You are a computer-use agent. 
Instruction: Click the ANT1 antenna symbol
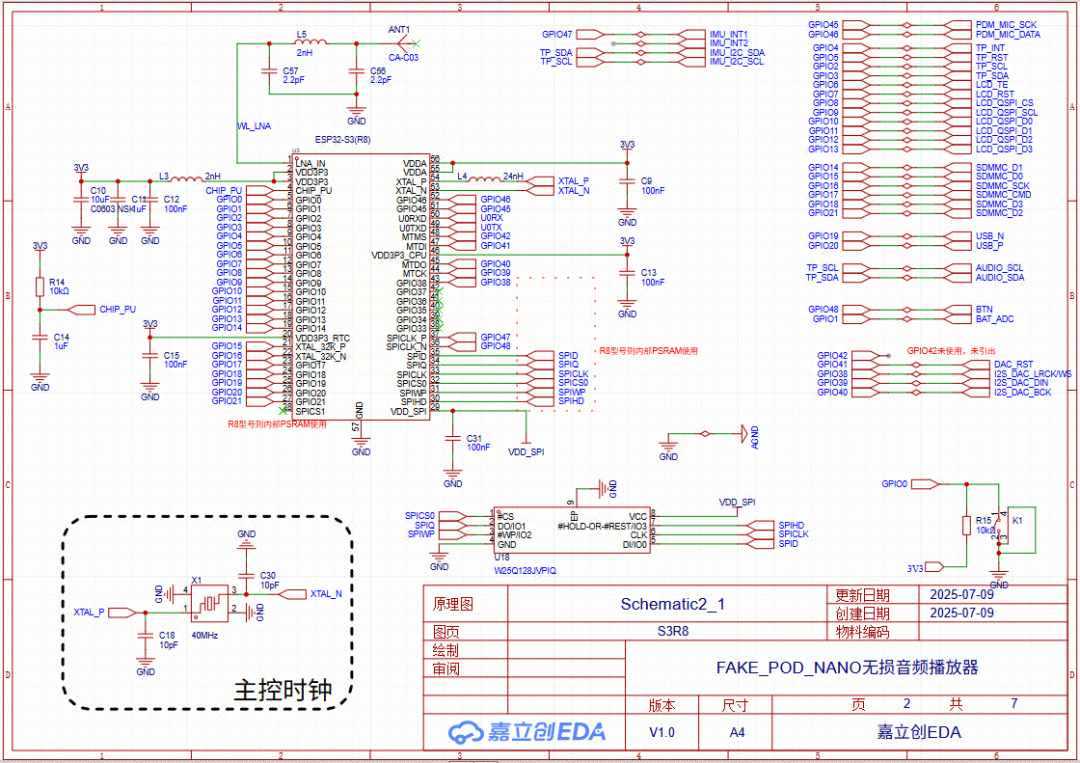coord(402,43)
